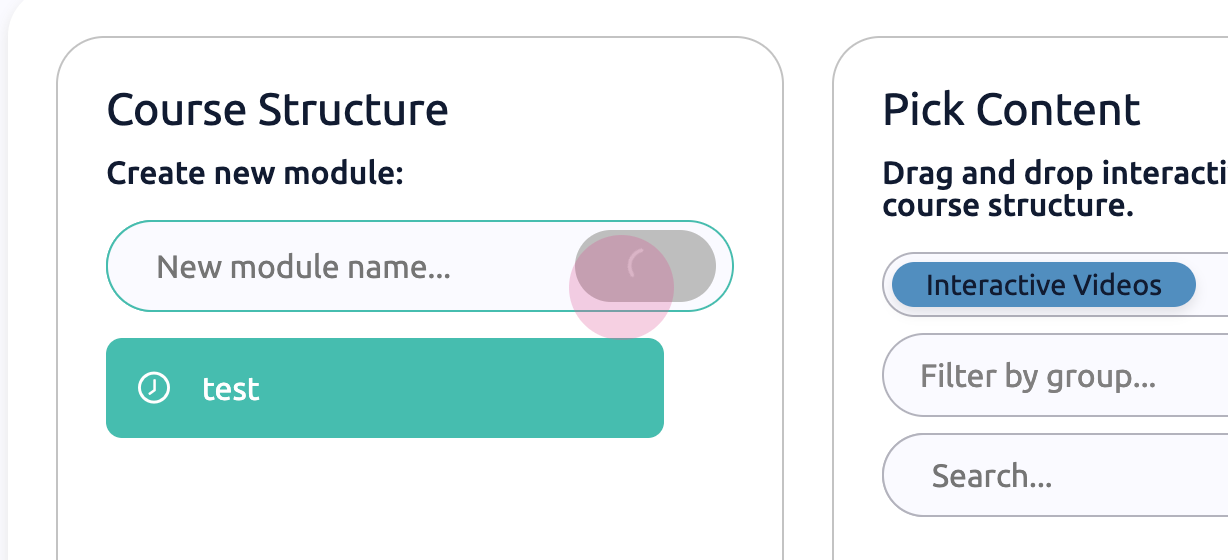Click the loading spinner icon
Screen dimensions: 1228x560
point(638,265)
